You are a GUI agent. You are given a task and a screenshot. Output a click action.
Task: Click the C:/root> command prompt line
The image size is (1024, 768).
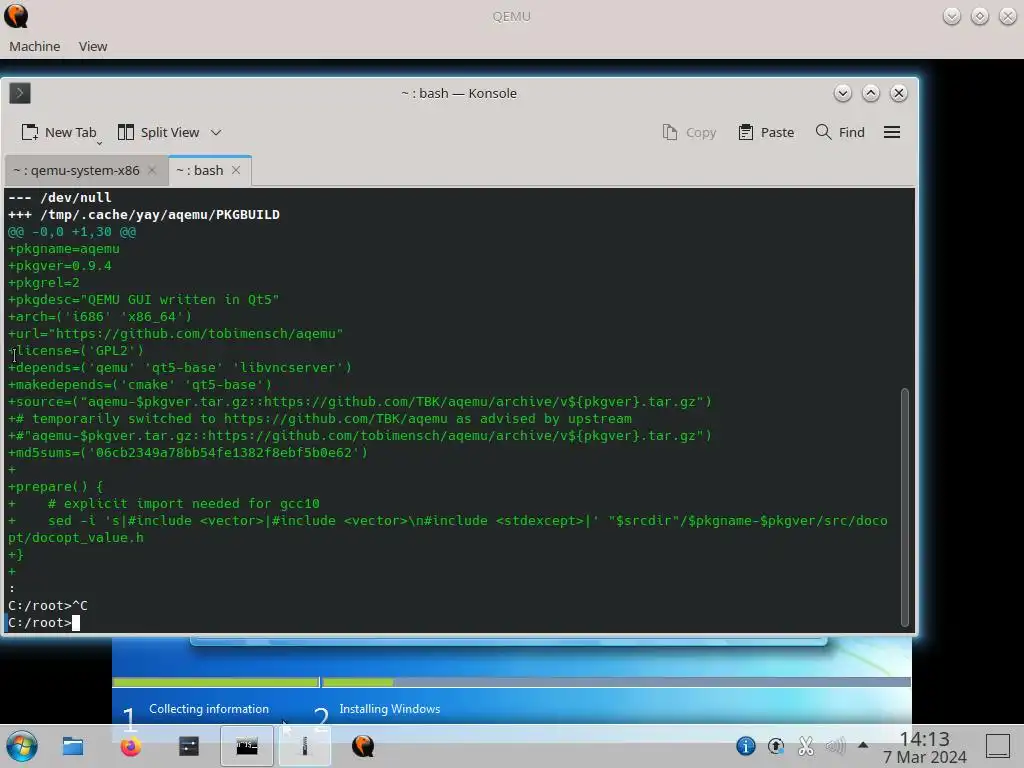44,623
